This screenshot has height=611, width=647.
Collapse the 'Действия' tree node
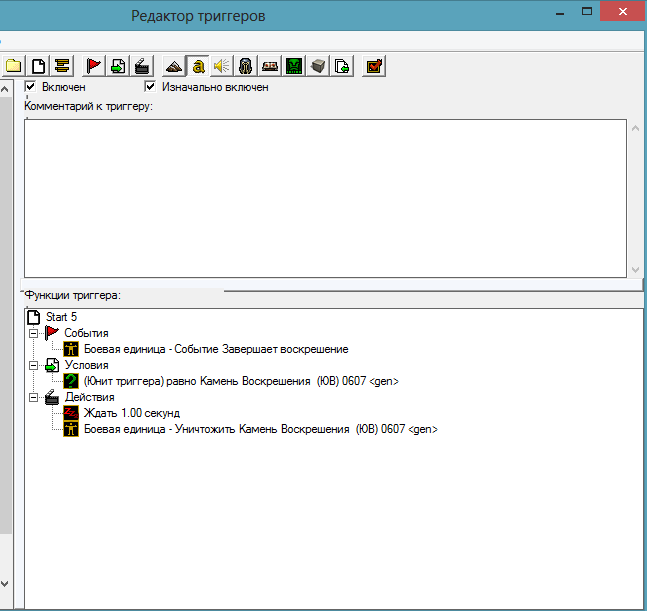[33, 397]
